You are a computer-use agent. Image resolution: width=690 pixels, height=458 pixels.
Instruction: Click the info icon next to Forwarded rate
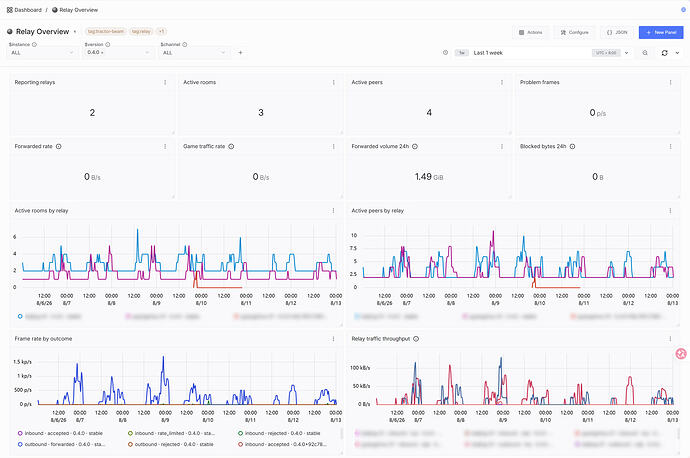59,147
